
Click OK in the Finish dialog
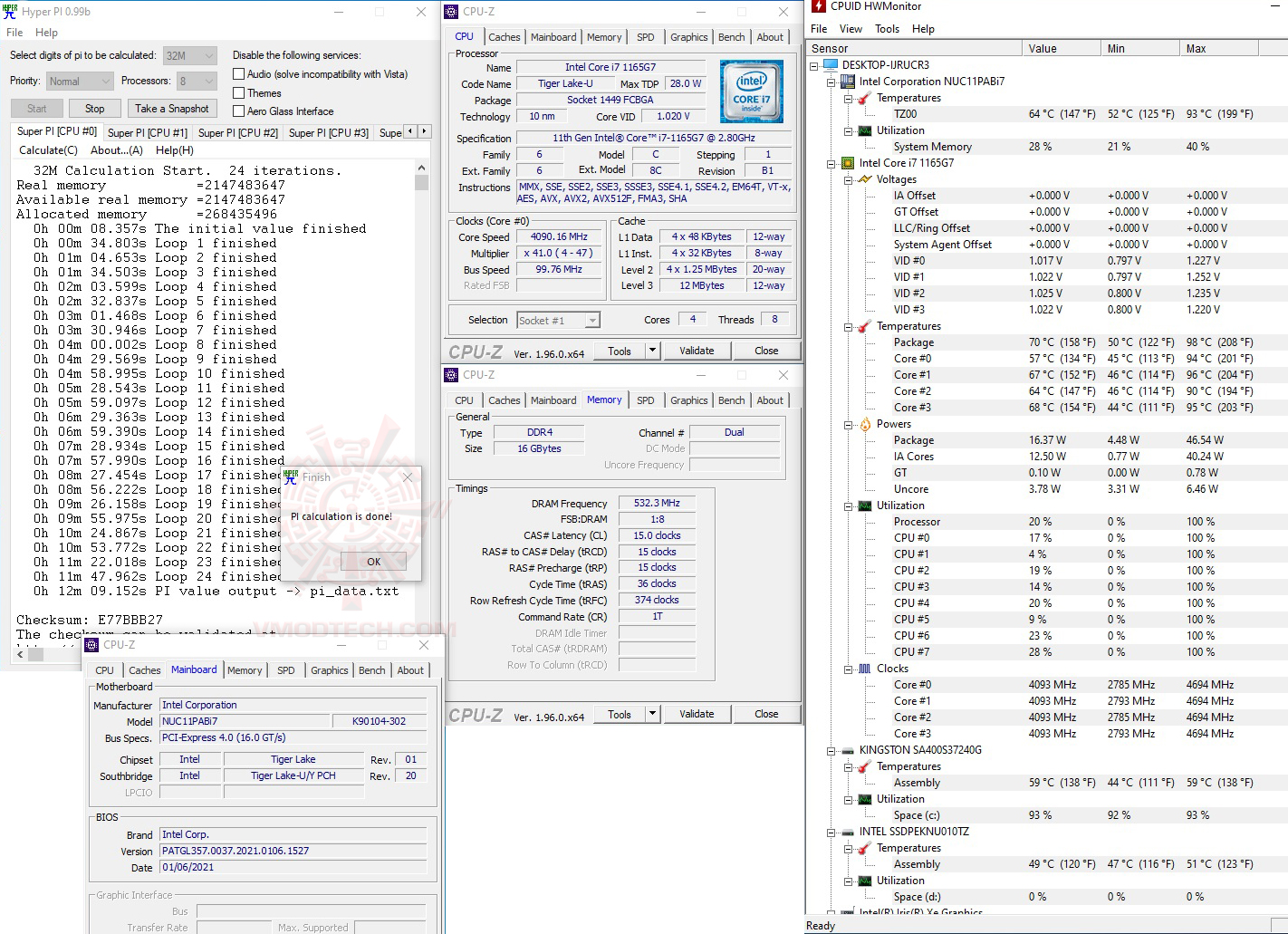coord(373,562)
